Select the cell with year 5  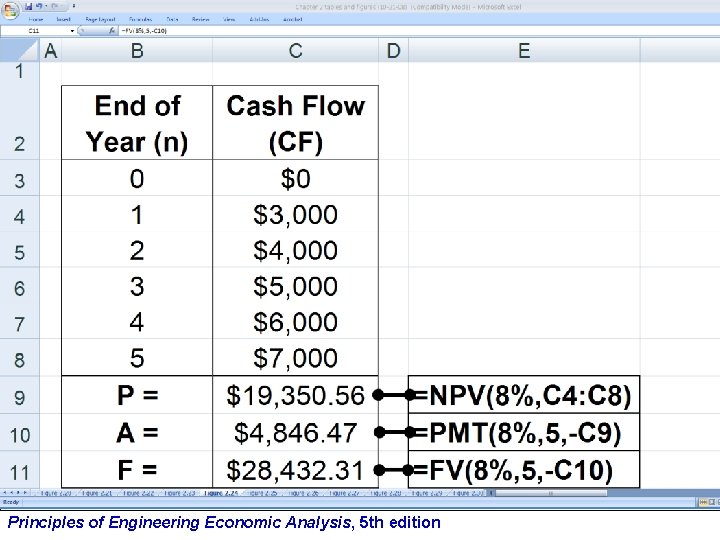pyautogui.click(x=137, y=358)
